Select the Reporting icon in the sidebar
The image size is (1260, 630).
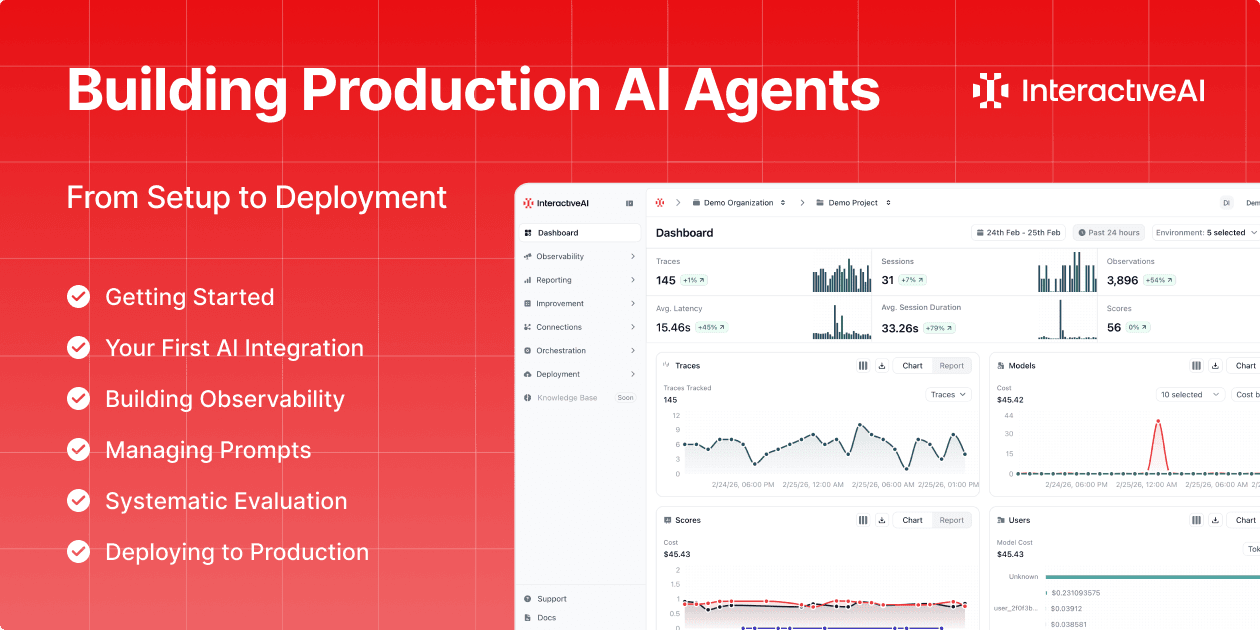(x=527, y=280)
